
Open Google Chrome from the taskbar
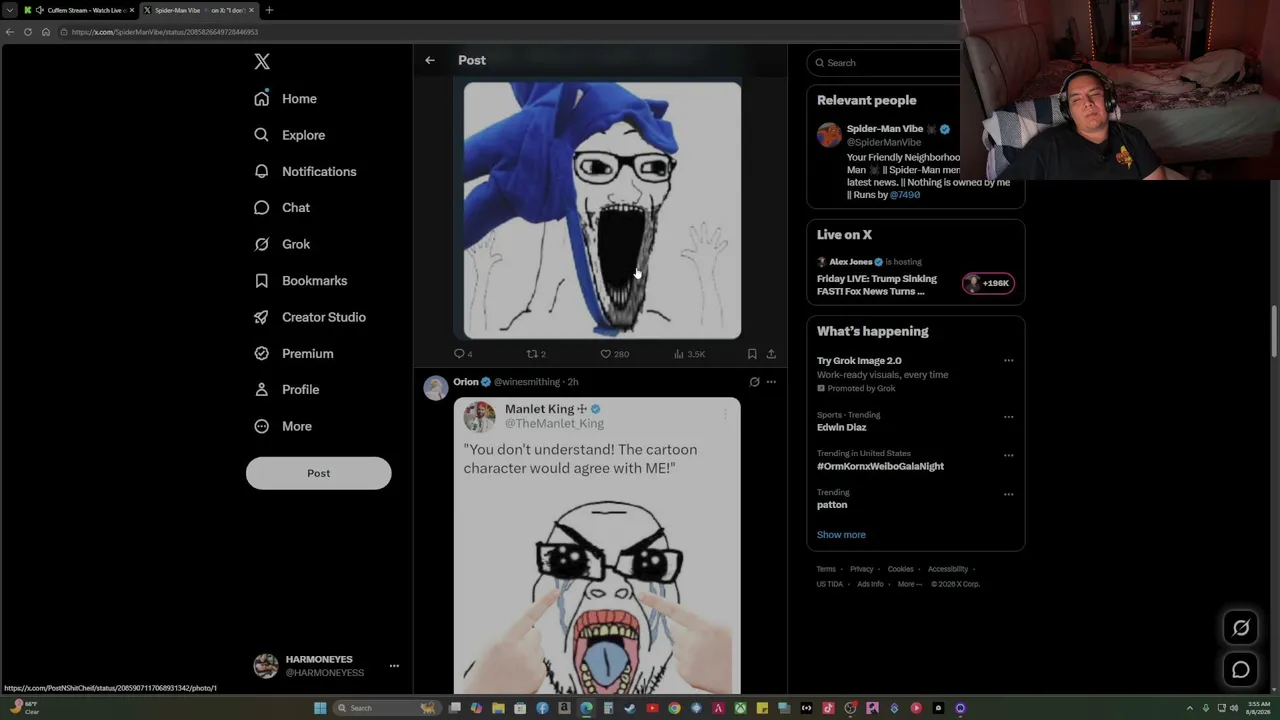(x=674, y=708)
